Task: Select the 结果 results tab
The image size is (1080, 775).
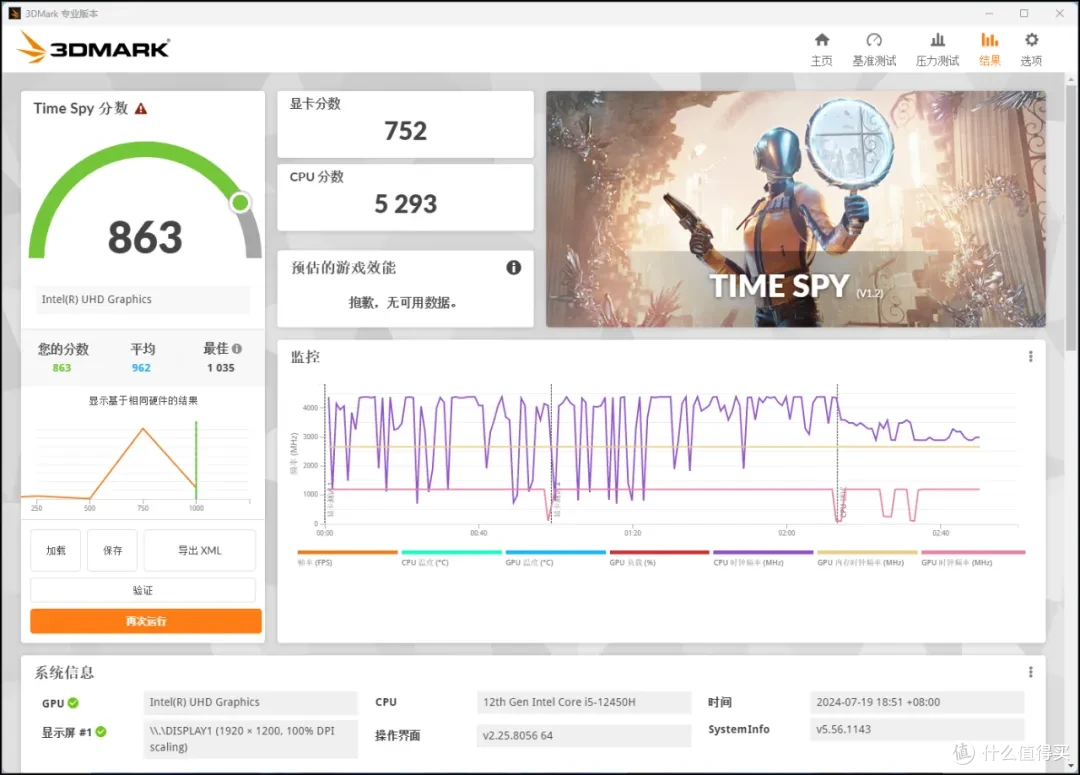Action: click(990, 50)
